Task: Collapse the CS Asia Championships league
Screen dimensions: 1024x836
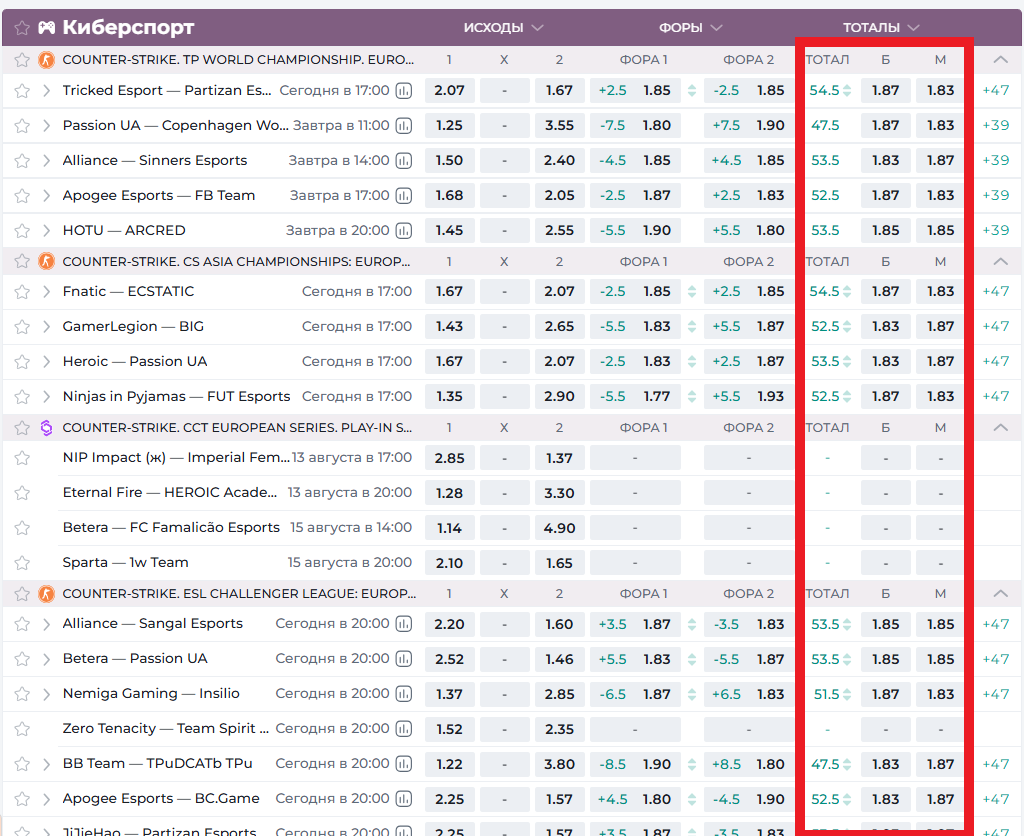Action: (1000, 261)
